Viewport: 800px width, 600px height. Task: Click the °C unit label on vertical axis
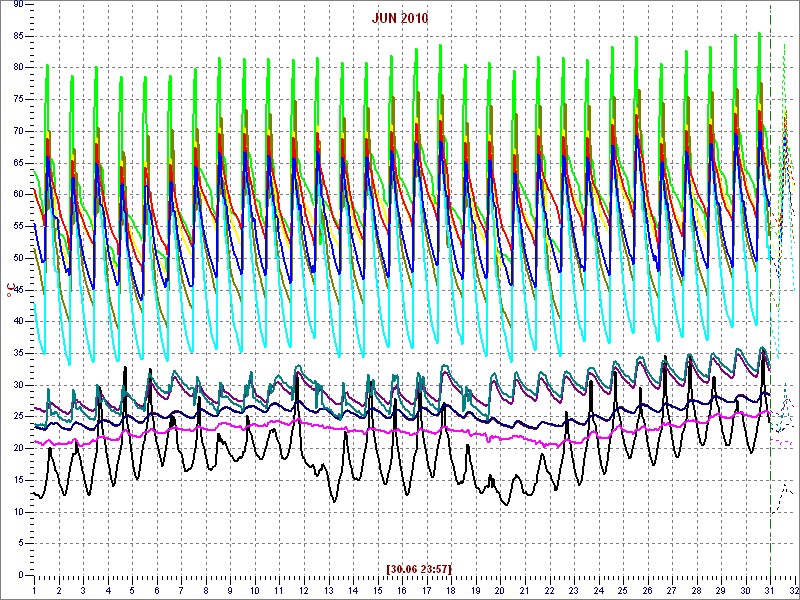click(11, 291)
